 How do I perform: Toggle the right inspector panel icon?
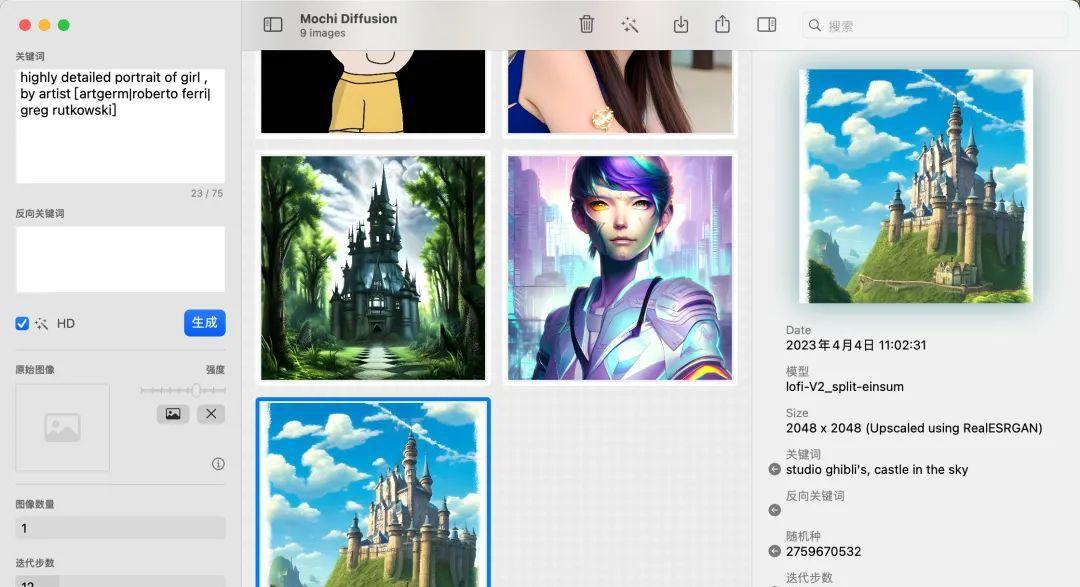pyautogui.click(x=767, y=25)
